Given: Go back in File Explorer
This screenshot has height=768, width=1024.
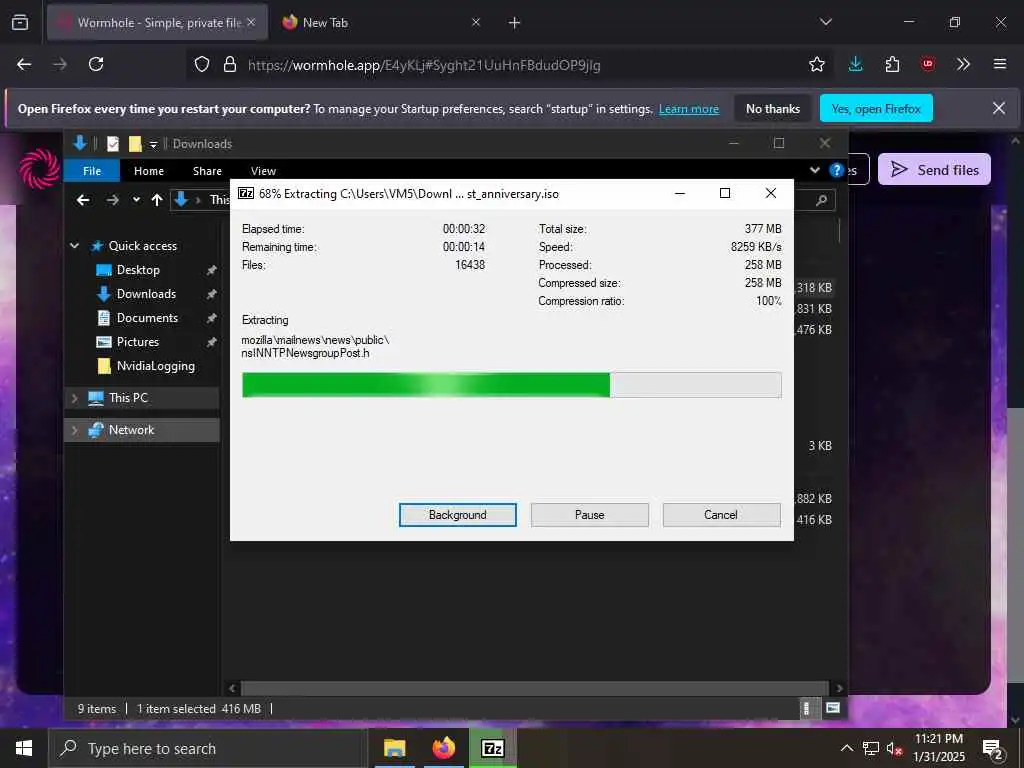Looking at the screenshot, I should pos(83,200).
